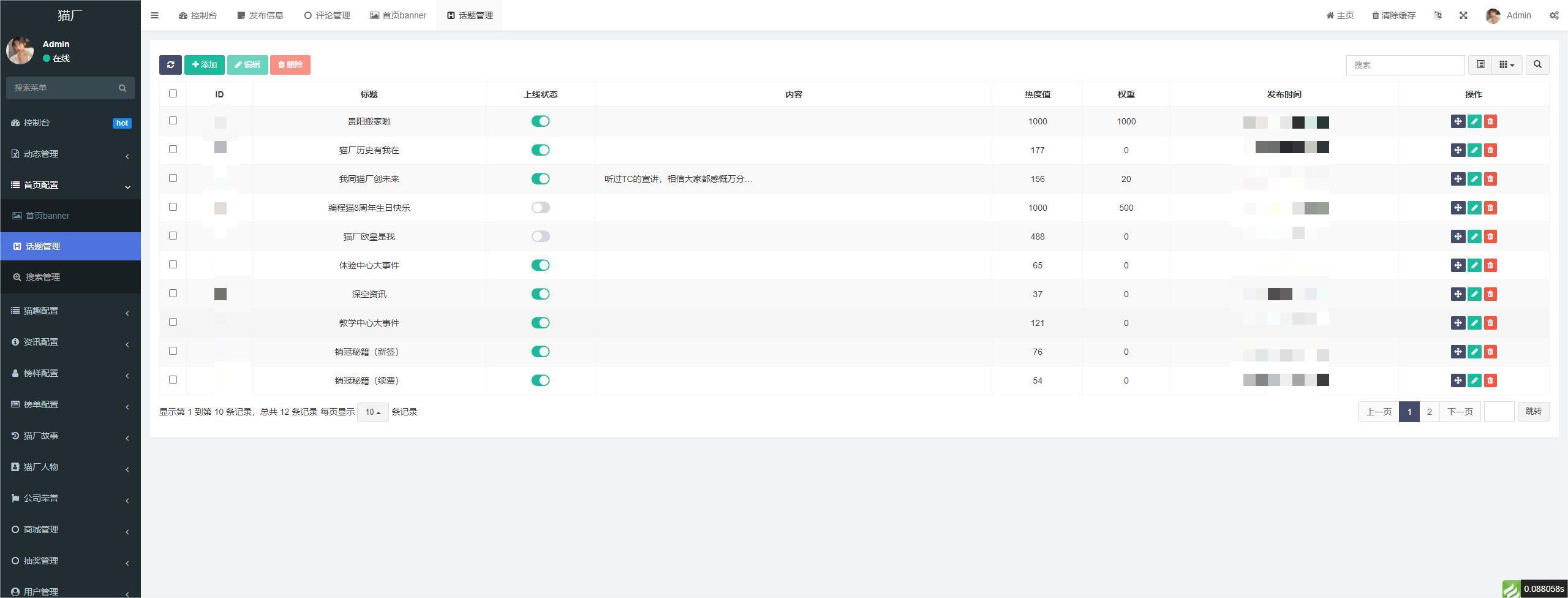Screen dimensions: 1568x598
Task: Switch to the 评论管理 tab
Action: click(x=327, y=15)
